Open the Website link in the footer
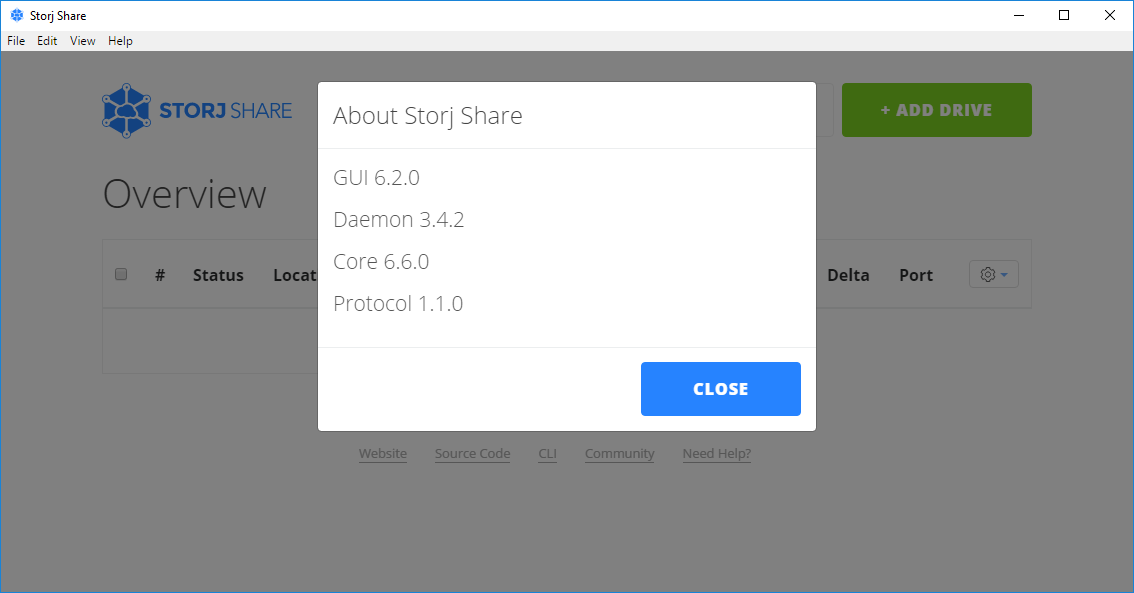The image size is (1134, 593). point(383,453)
